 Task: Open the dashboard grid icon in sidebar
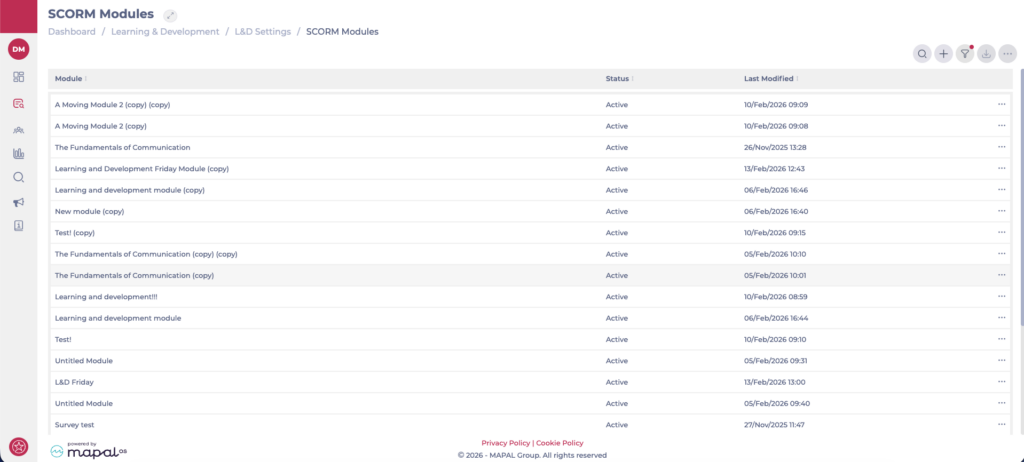(18, 77)
